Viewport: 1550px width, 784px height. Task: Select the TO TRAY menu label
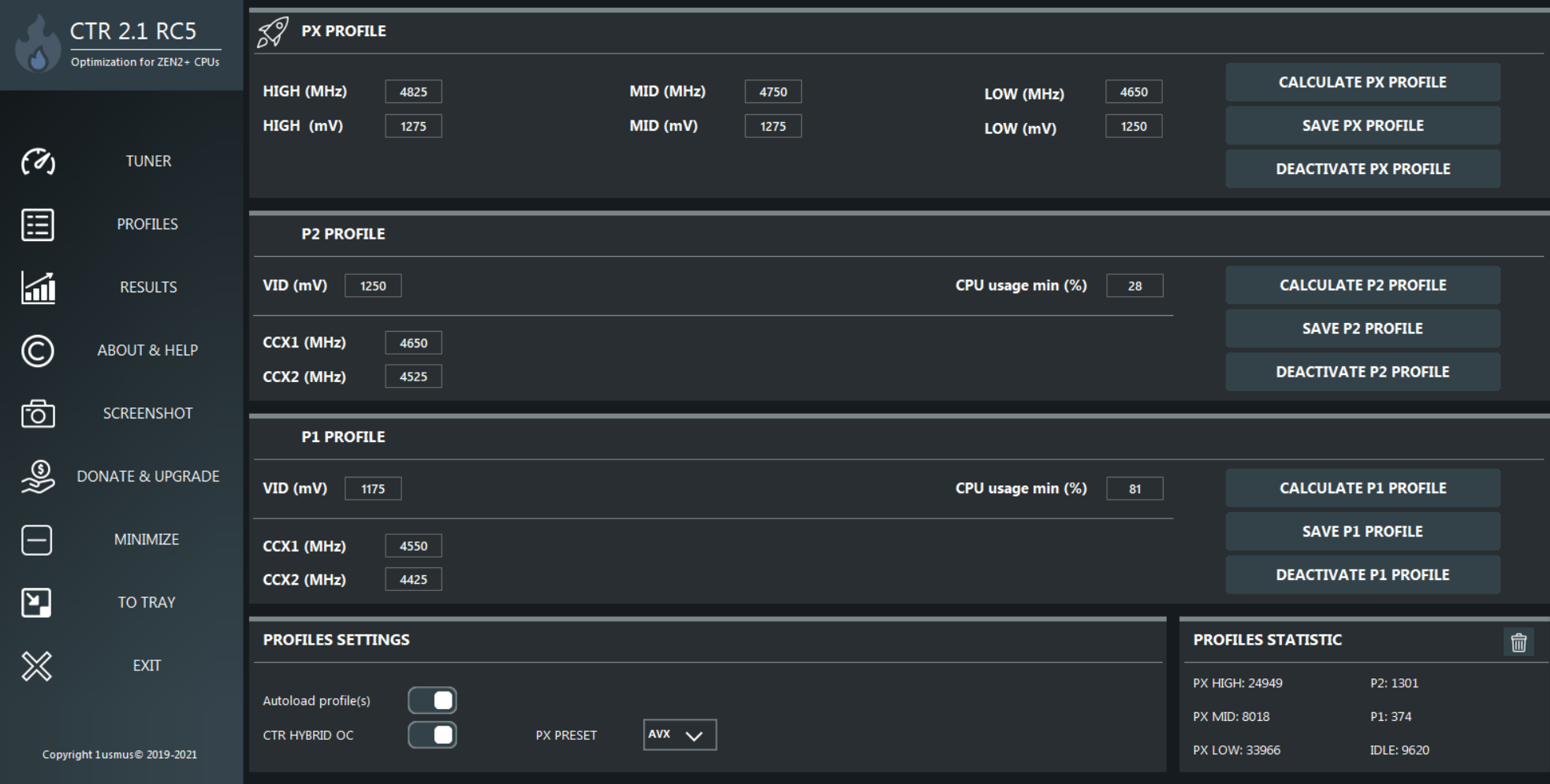point(147,602)
